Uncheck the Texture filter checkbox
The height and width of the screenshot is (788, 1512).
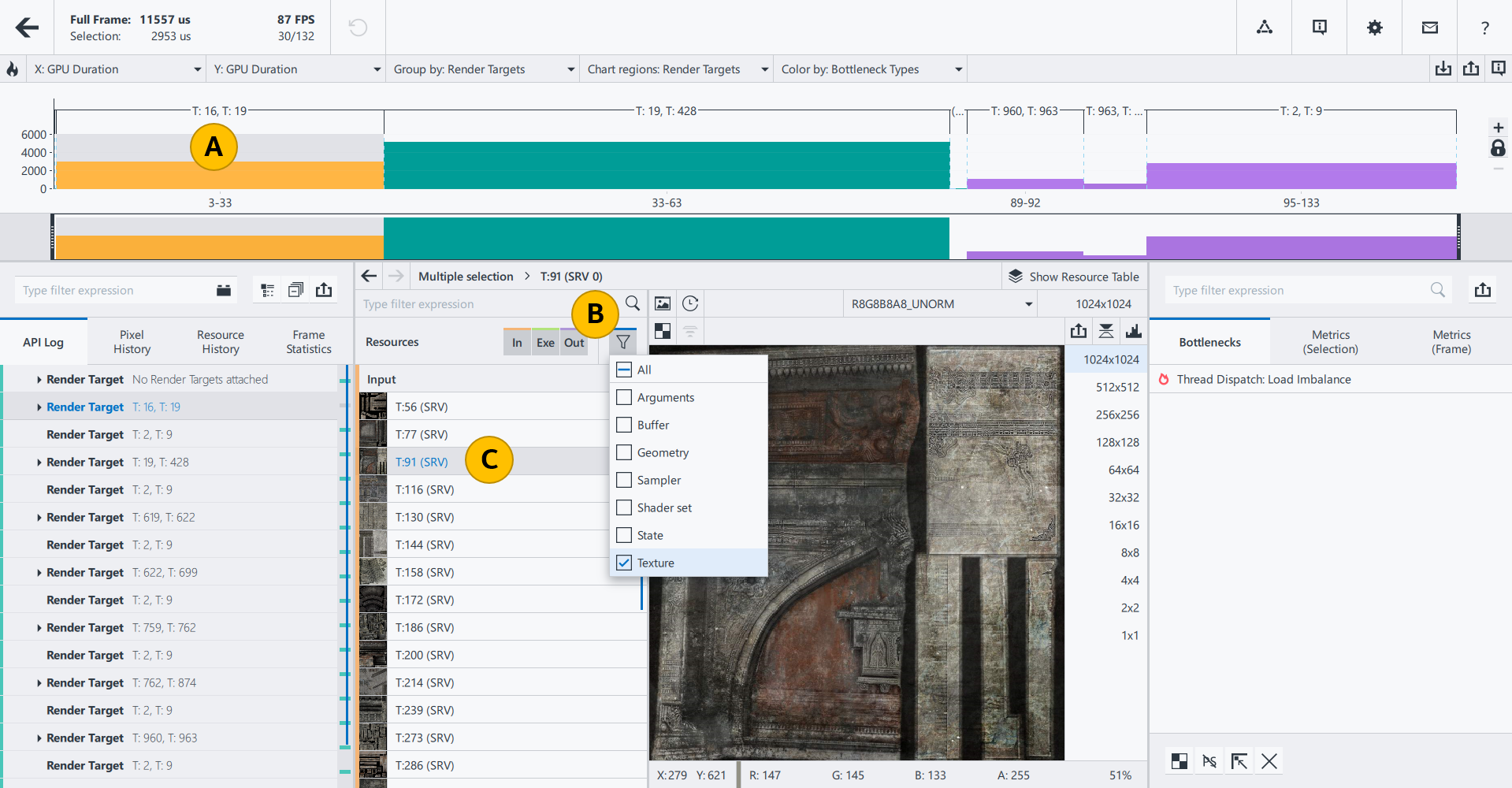[624, 563]
